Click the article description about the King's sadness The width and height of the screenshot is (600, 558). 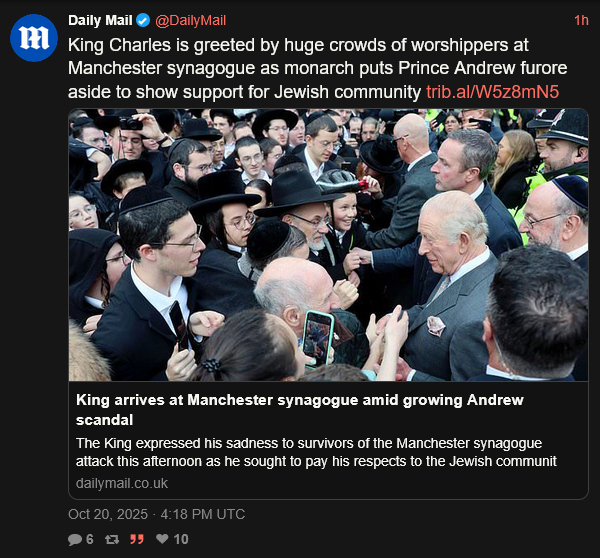(x=316, y=452)
